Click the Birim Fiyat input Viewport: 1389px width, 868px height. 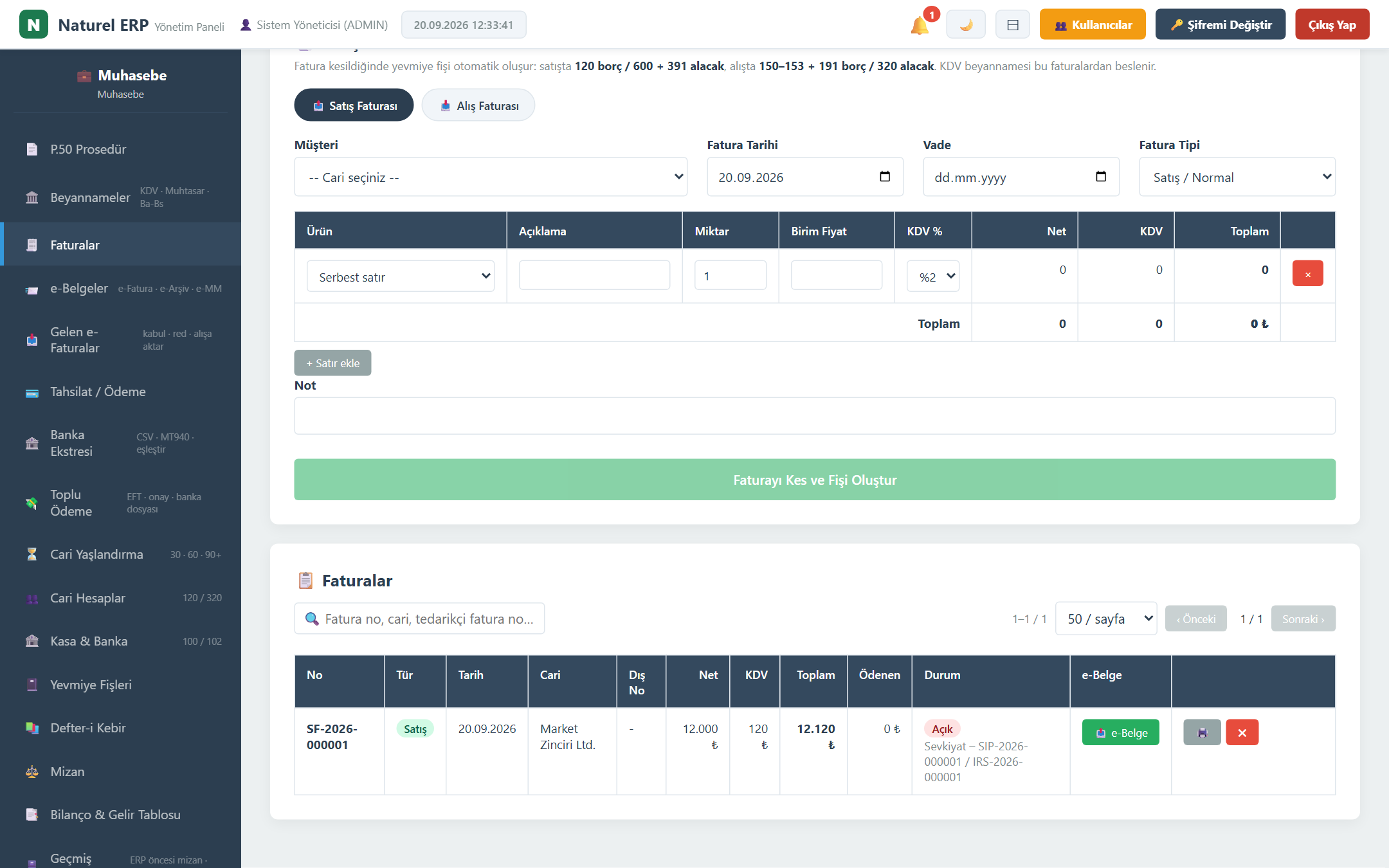coord(836,275)
